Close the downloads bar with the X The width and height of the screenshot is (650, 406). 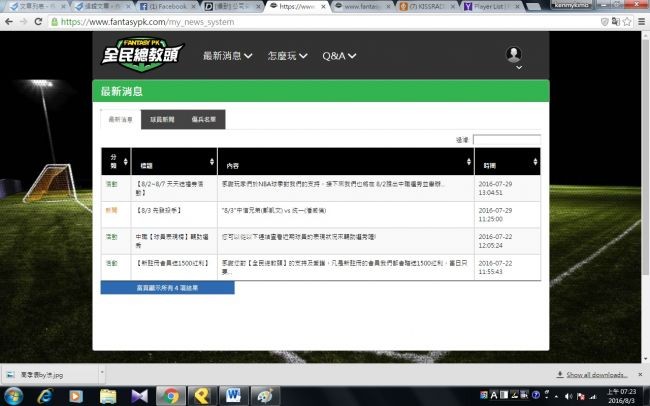[640, 374]
